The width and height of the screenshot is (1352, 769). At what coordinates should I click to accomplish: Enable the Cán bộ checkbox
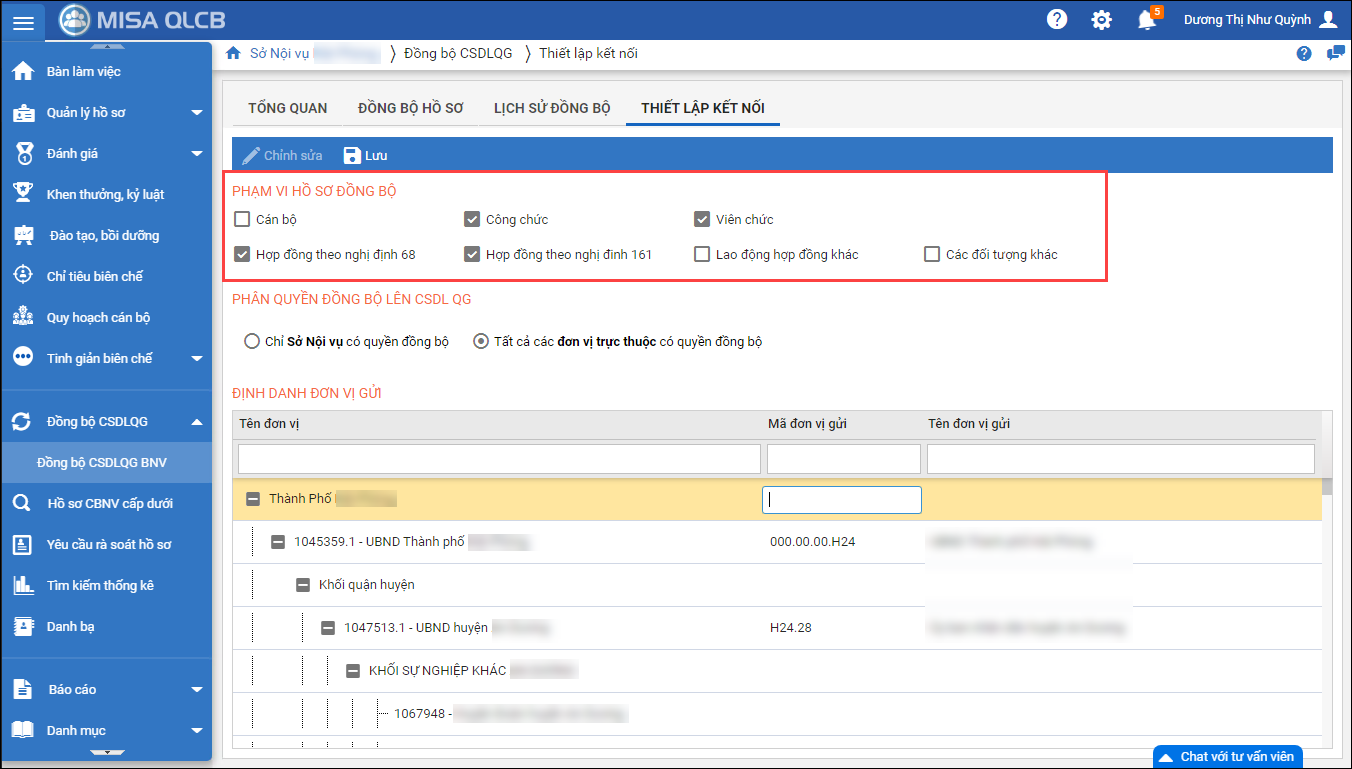[x=242, y=219]
